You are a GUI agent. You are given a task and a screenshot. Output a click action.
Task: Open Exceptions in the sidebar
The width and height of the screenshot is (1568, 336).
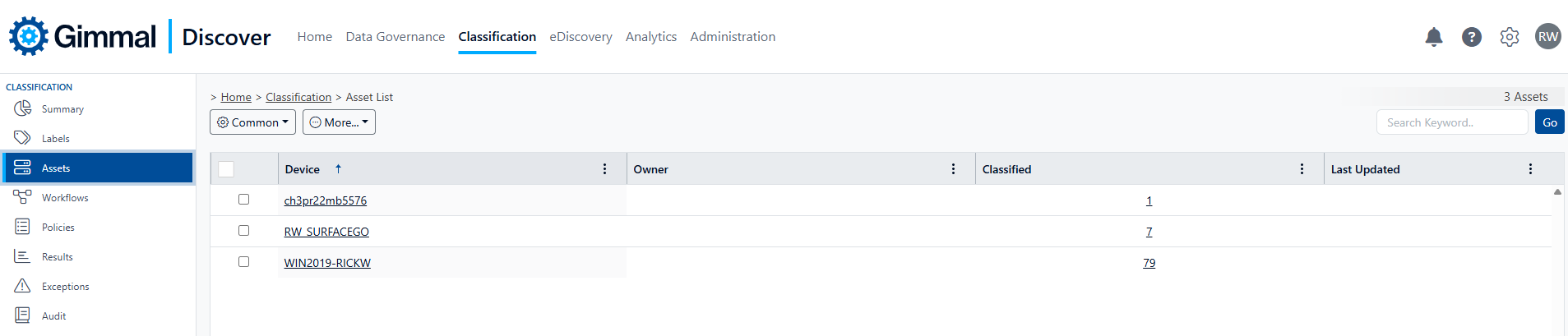65,287
